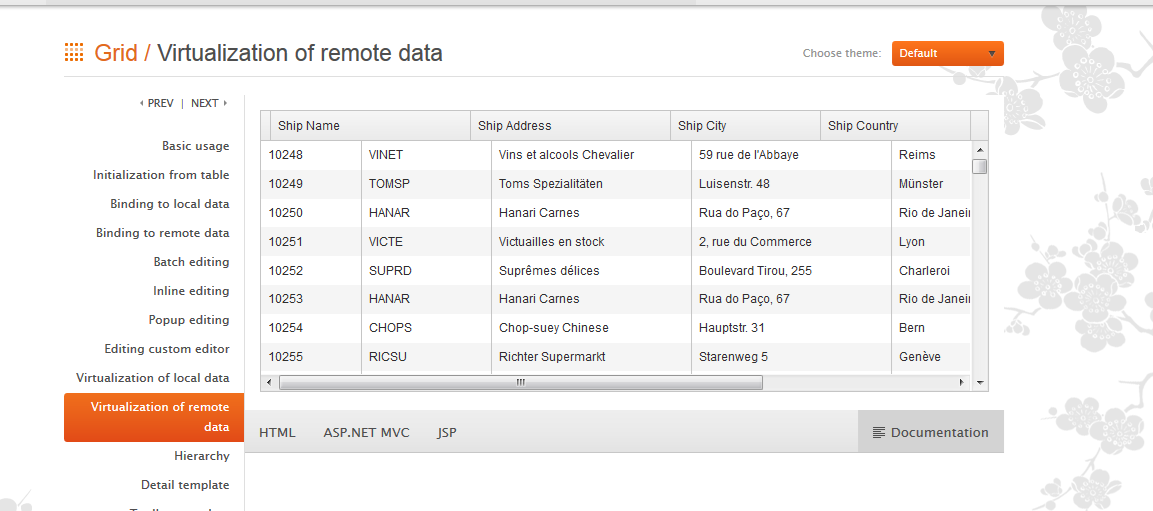
Task: Open the Batch editing example link
Action: [x=191, y=262]
